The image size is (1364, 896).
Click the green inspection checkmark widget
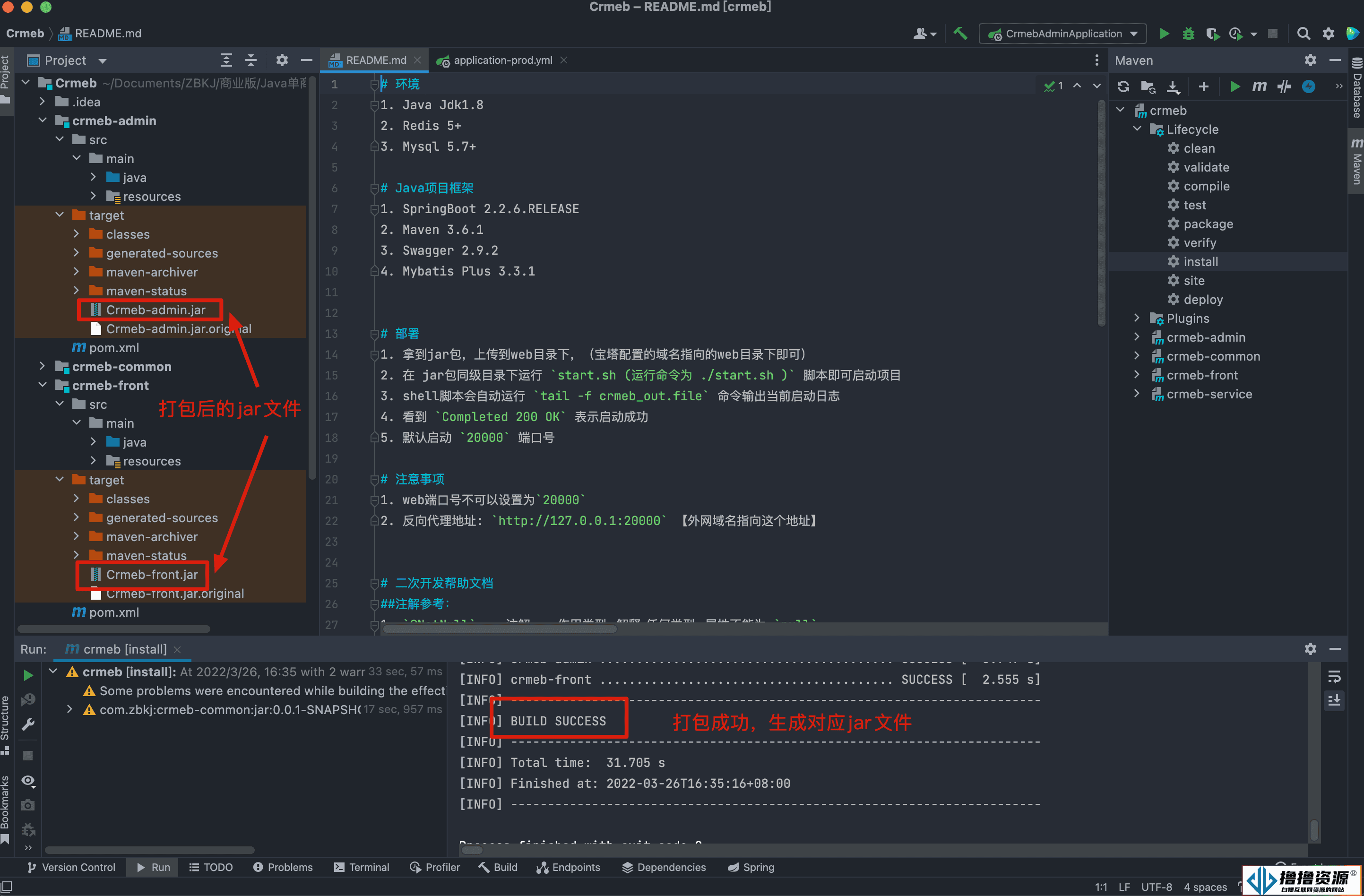coord(1053,86)
